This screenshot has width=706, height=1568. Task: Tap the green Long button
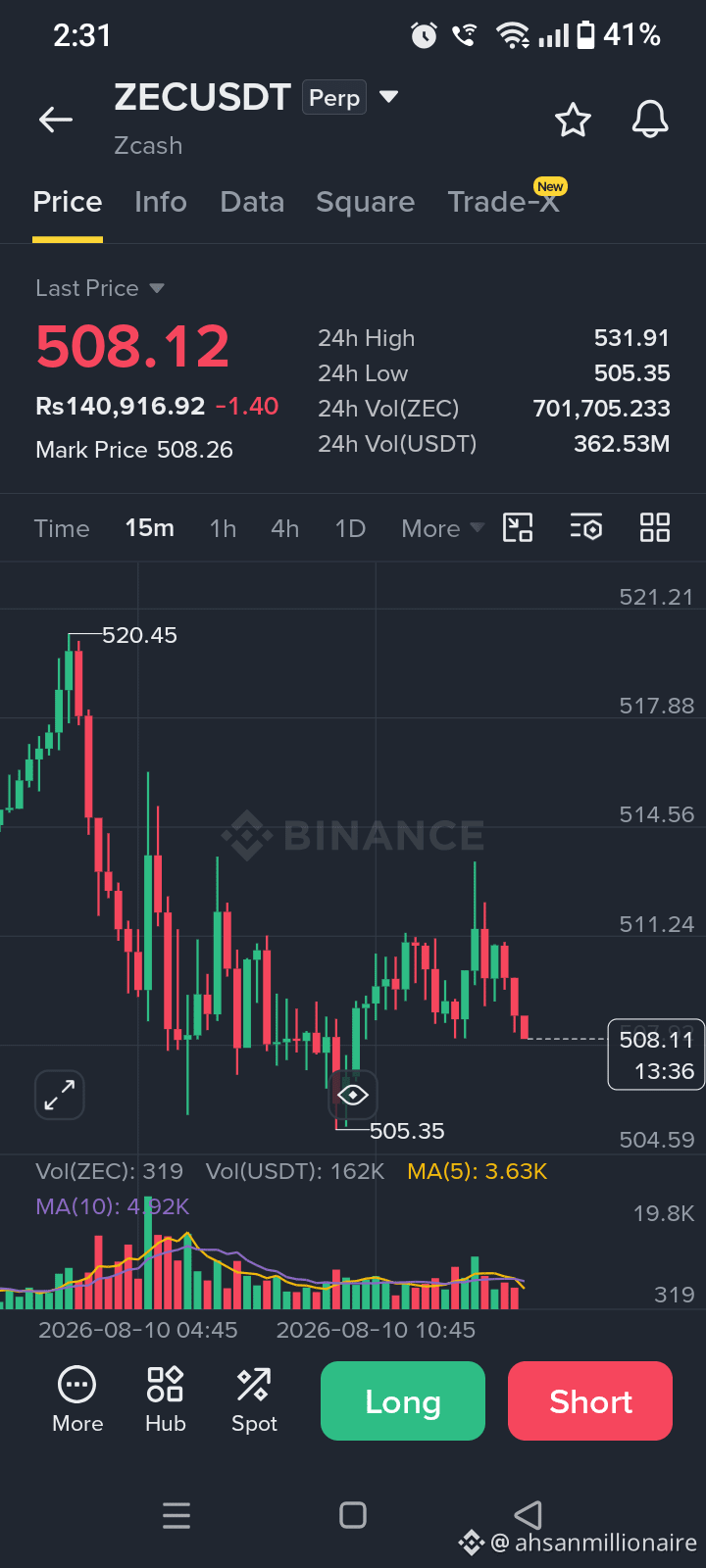coord(403,1401)
